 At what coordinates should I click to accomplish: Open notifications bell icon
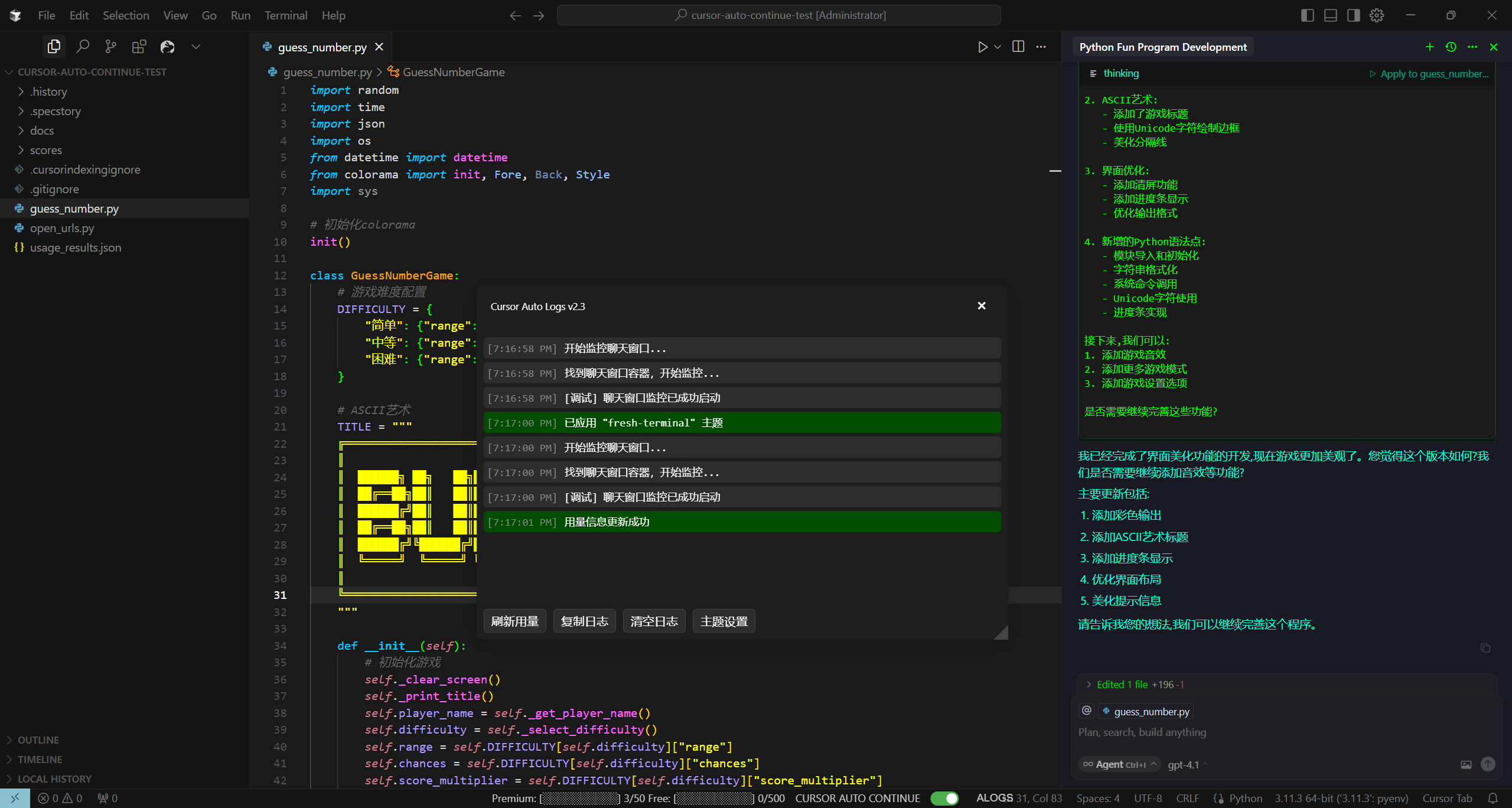[1493, 798]
